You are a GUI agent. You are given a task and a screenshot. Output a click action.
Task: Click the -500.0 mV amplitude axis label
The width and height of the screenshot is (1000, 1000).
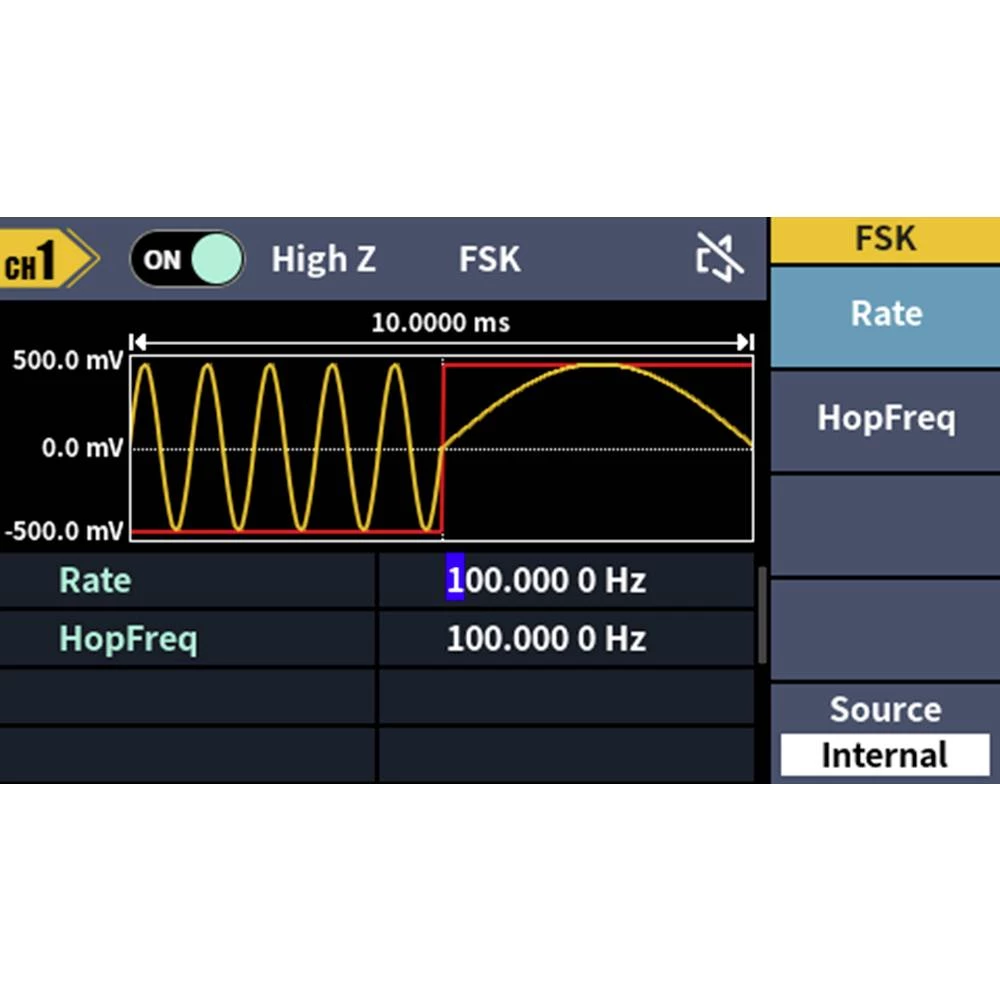(x=65, y=529)
